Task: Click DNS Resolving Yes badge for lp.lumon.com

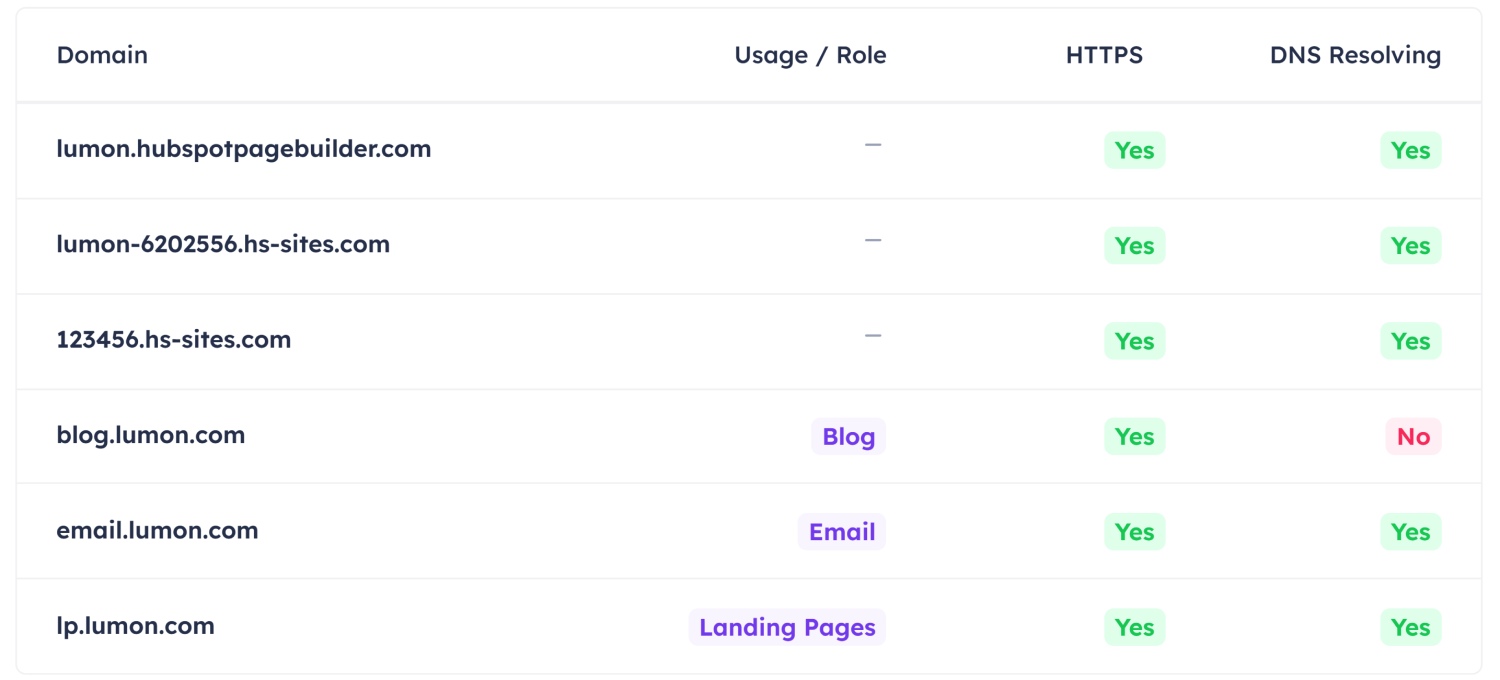Action: [1410, 627]
